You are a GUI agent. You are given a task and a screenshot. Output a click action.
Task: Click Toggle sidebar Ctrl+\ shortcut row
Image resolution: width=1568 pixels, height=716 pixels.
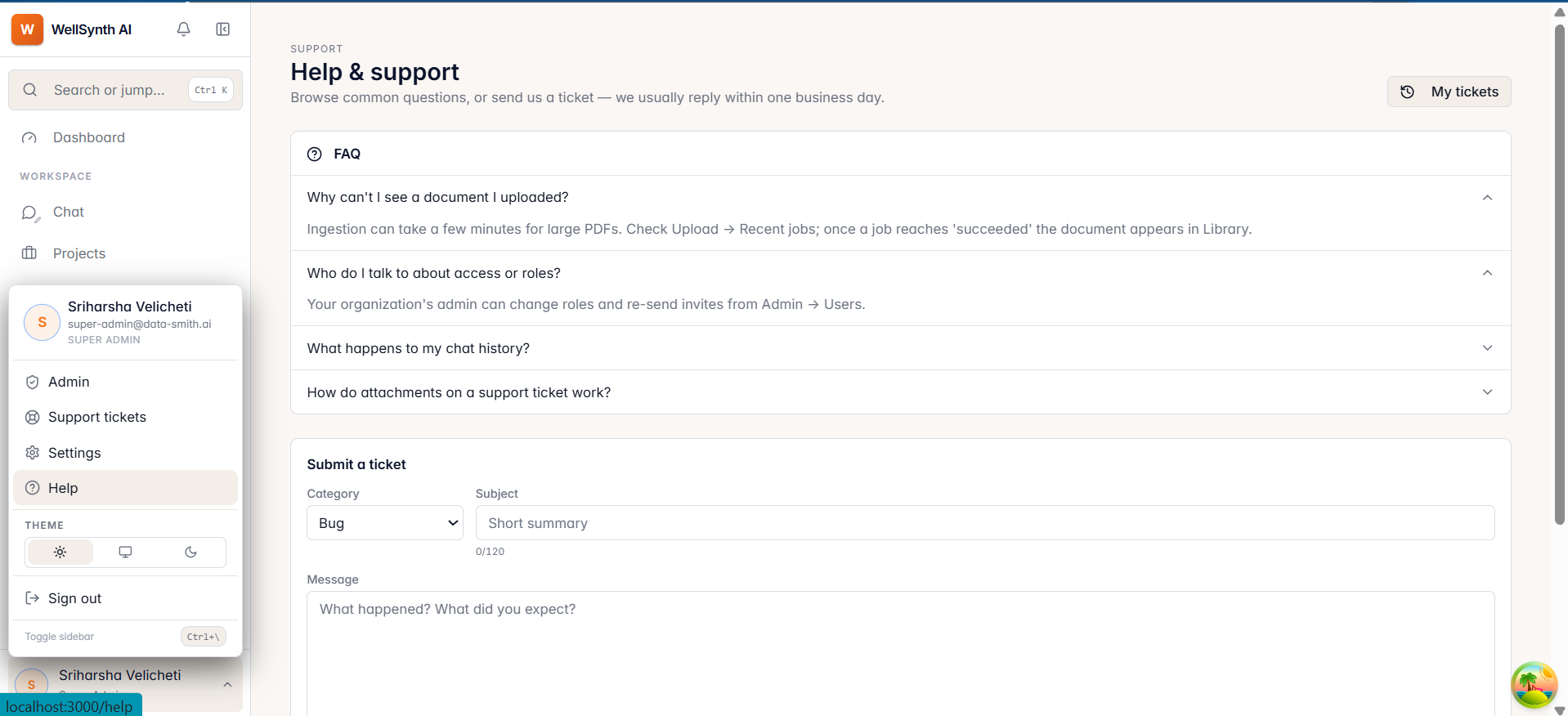(126, 637)
